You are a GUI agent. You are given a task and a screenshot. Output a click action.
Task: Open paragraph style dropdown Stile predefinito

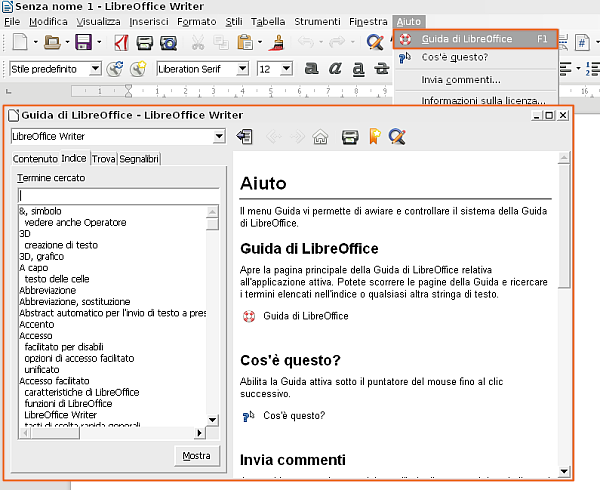[x=95, y=69]
